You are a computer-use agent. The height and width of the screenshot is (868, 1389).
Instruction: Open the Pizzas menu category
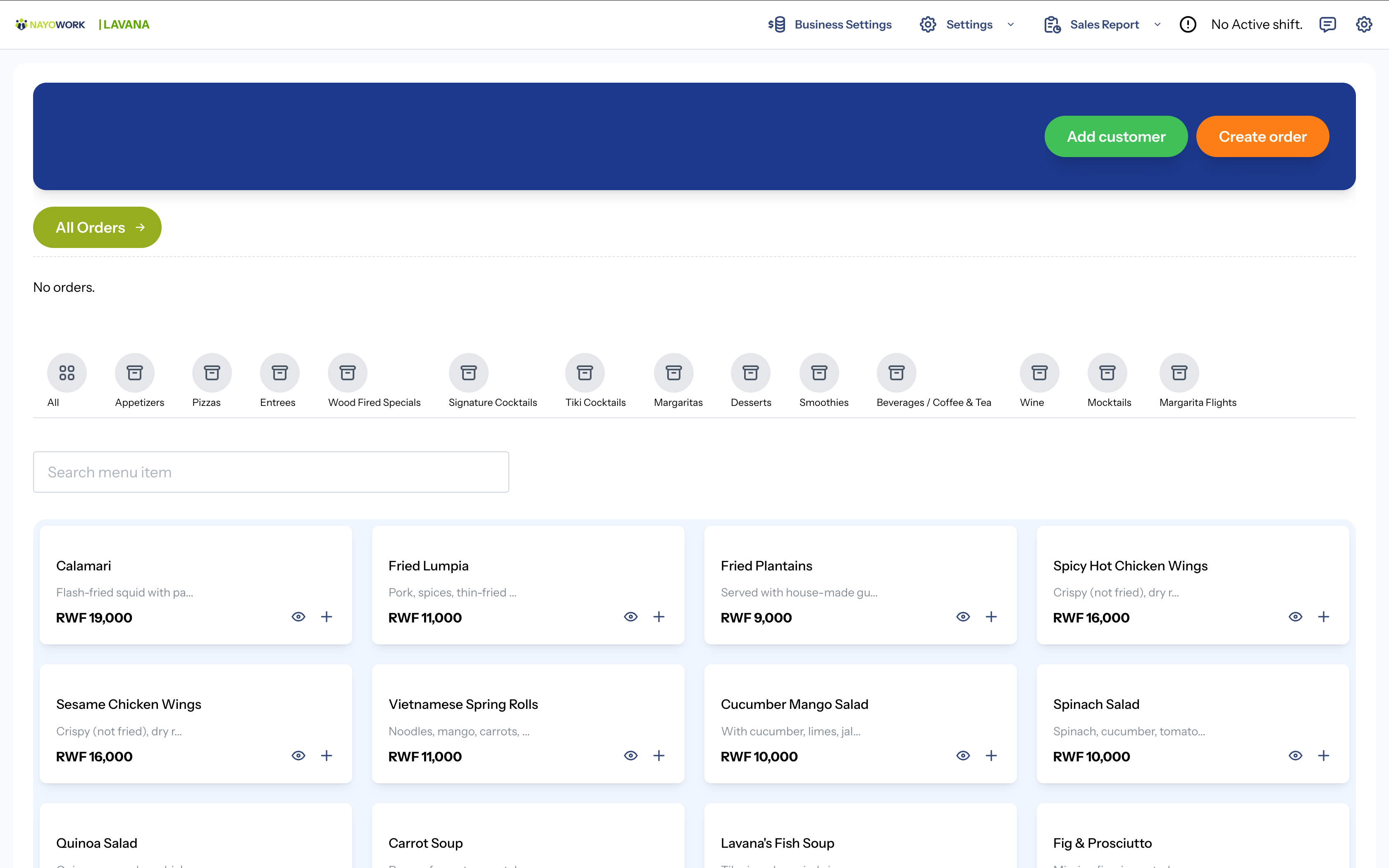click(x=211, y=372)
